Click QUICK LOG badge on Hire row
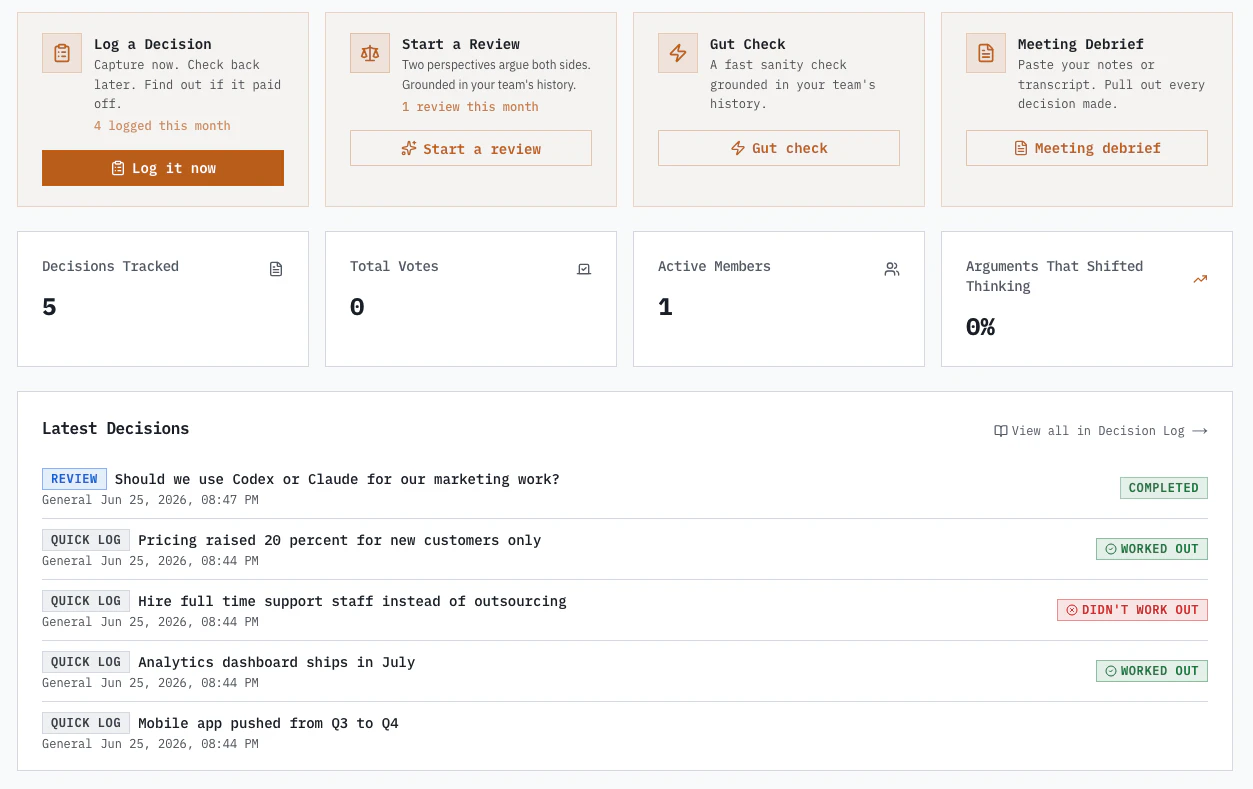The width and height of the screenshot is (1253, 789). click(86, 601)
